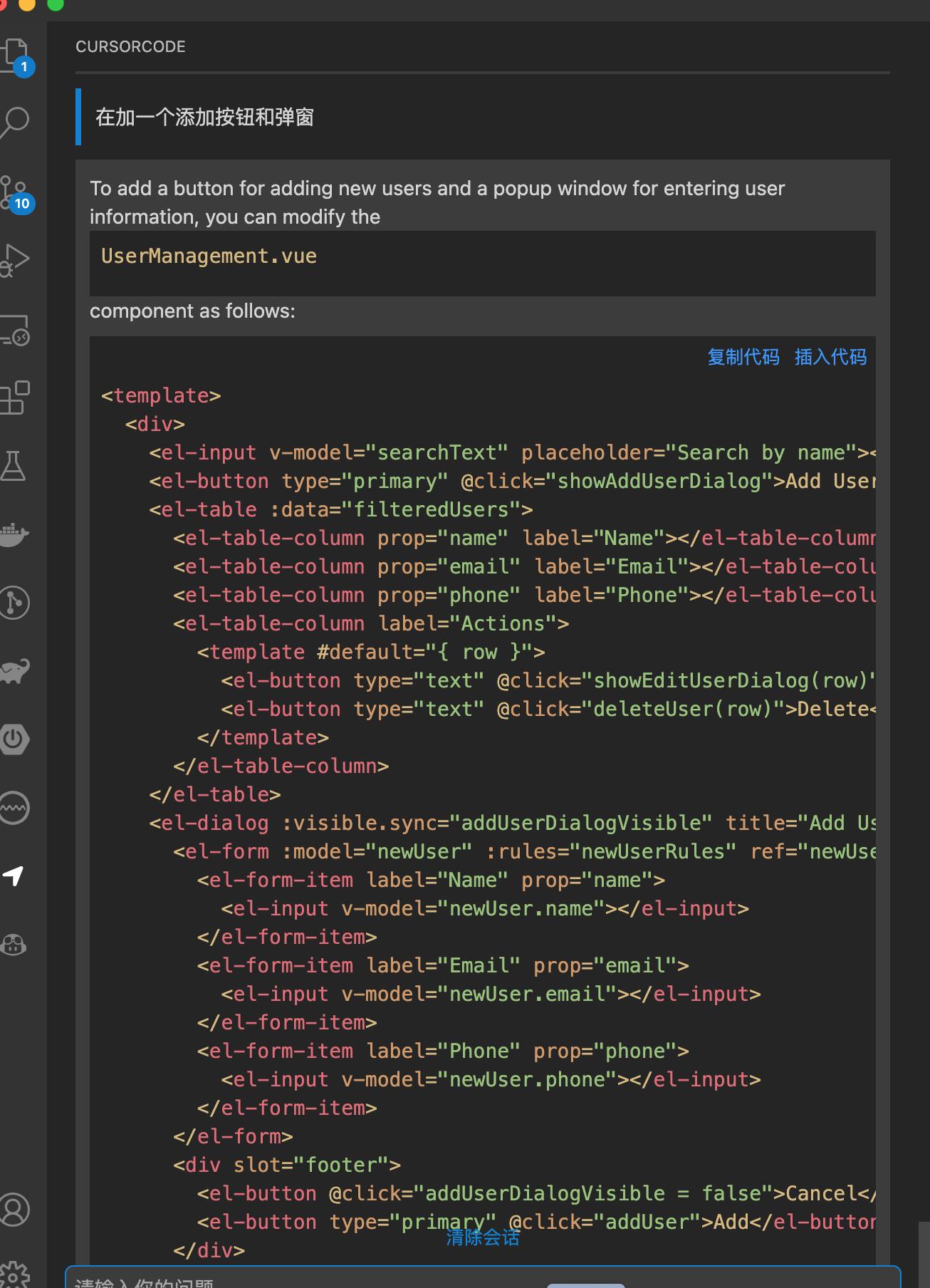Open the Remote Explorer panel
Screen dimensions: 930x1288
click(x=16, y=330)
